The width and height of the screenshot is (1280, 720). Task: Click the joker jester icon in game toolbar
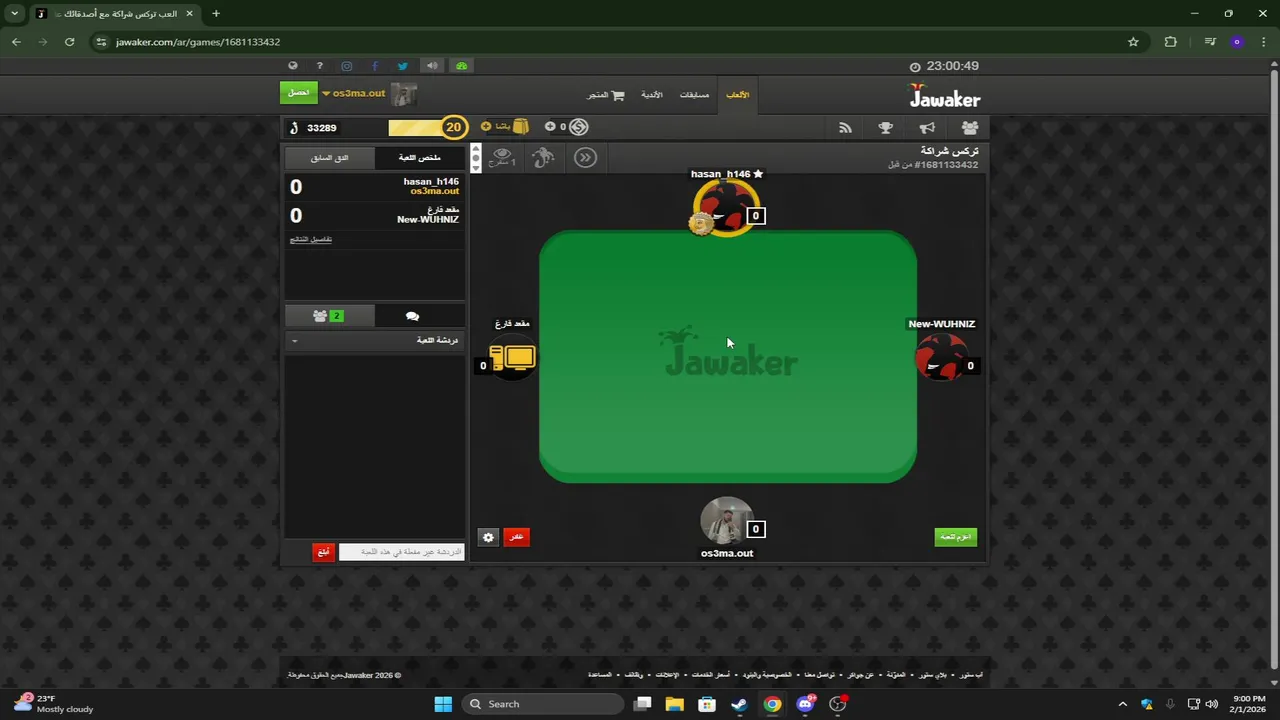[x=543, y=158]
